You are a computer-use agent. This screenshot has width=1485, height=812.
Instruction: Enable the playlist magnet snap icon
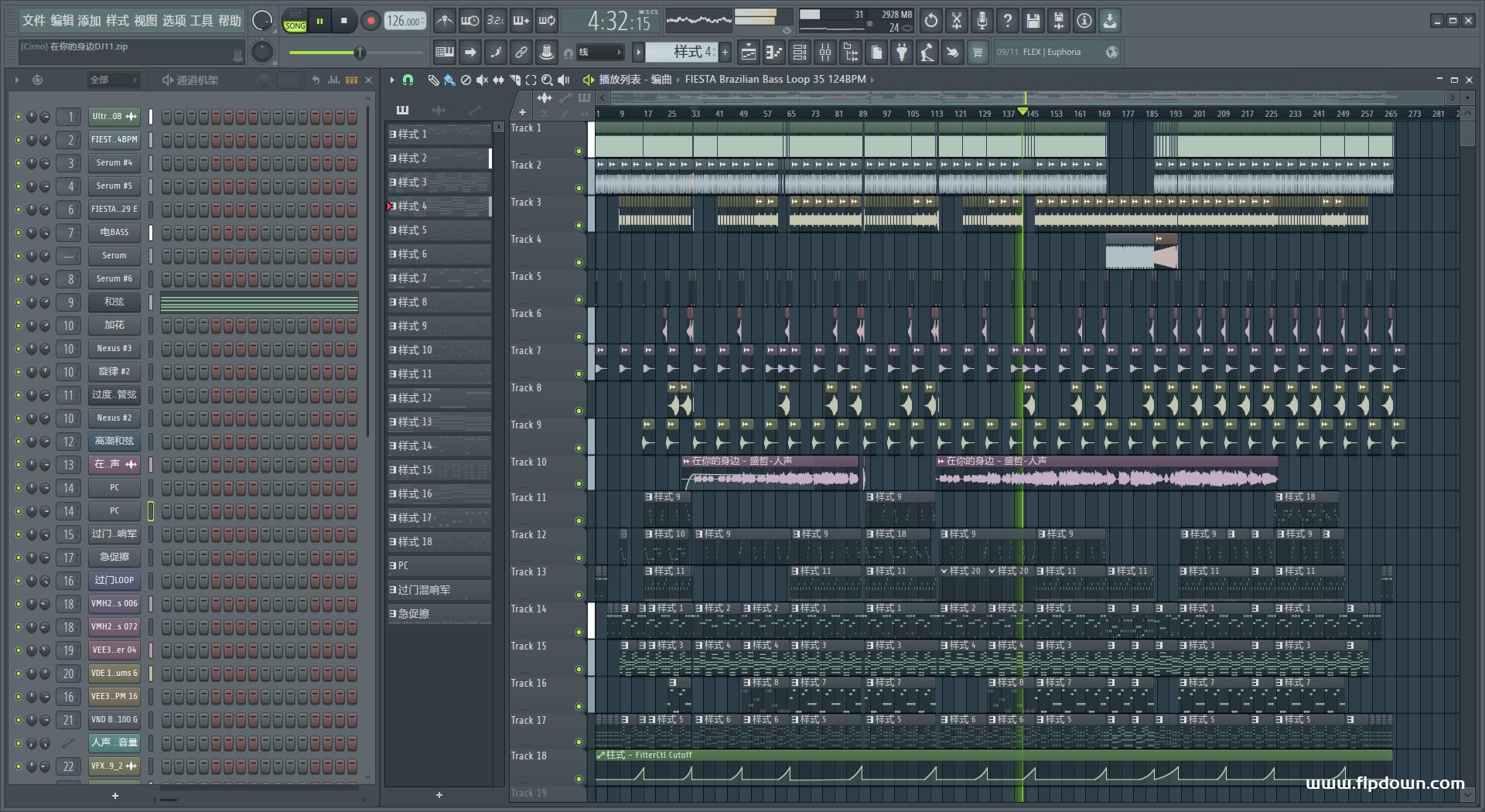pos(408,80)
